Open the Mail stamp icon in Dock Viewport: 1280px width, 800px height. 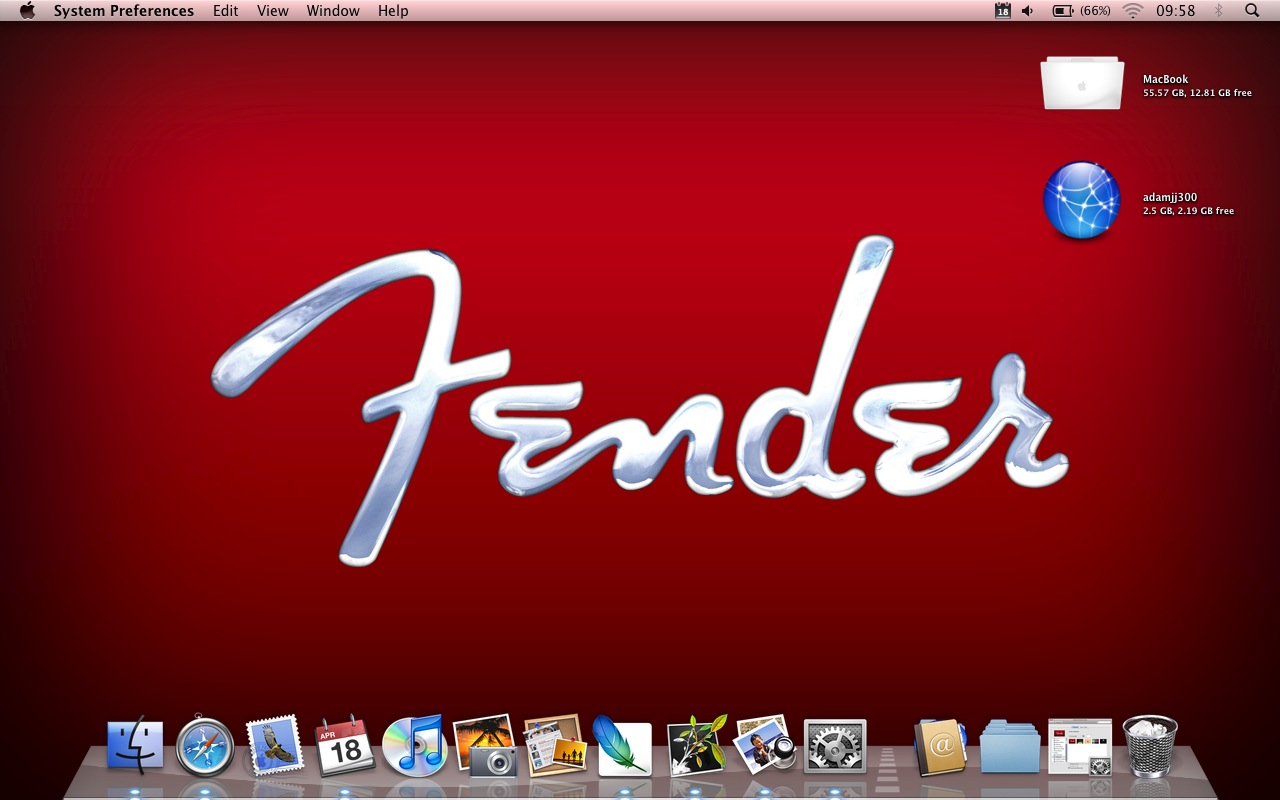[274, 745]
